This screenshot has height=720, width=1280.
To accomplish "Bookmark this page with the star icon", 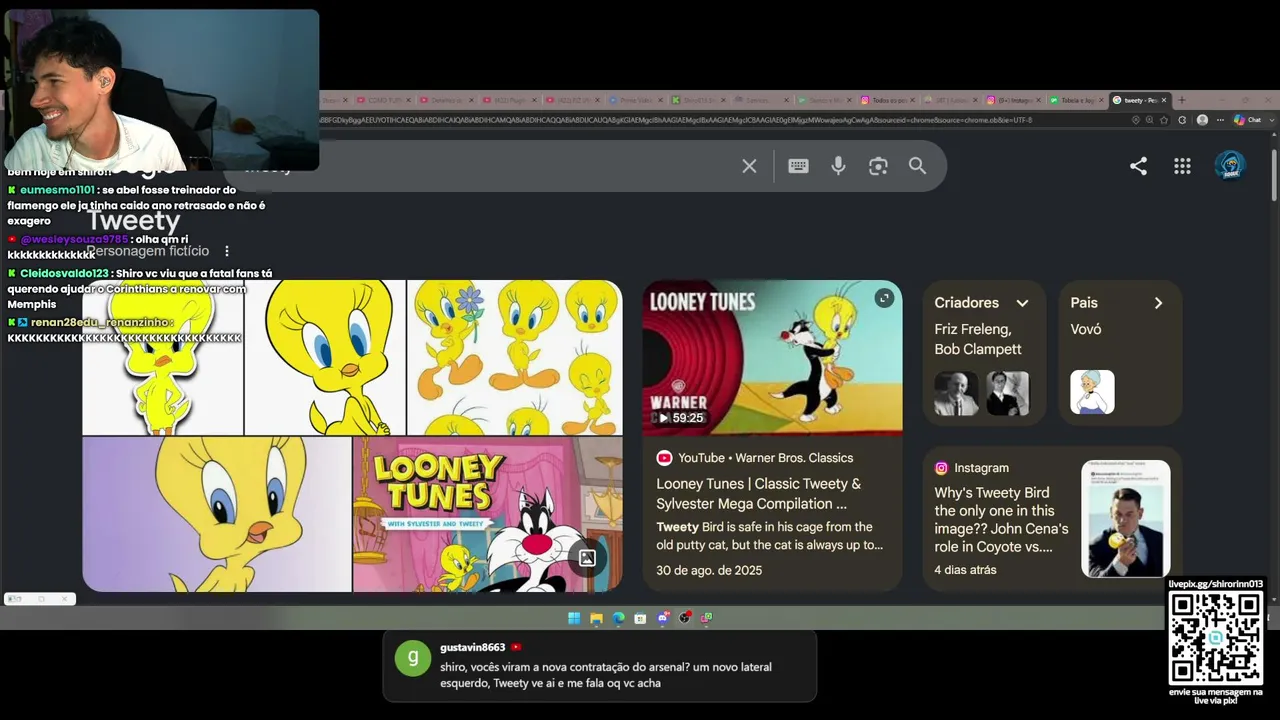I will 1165,120.
